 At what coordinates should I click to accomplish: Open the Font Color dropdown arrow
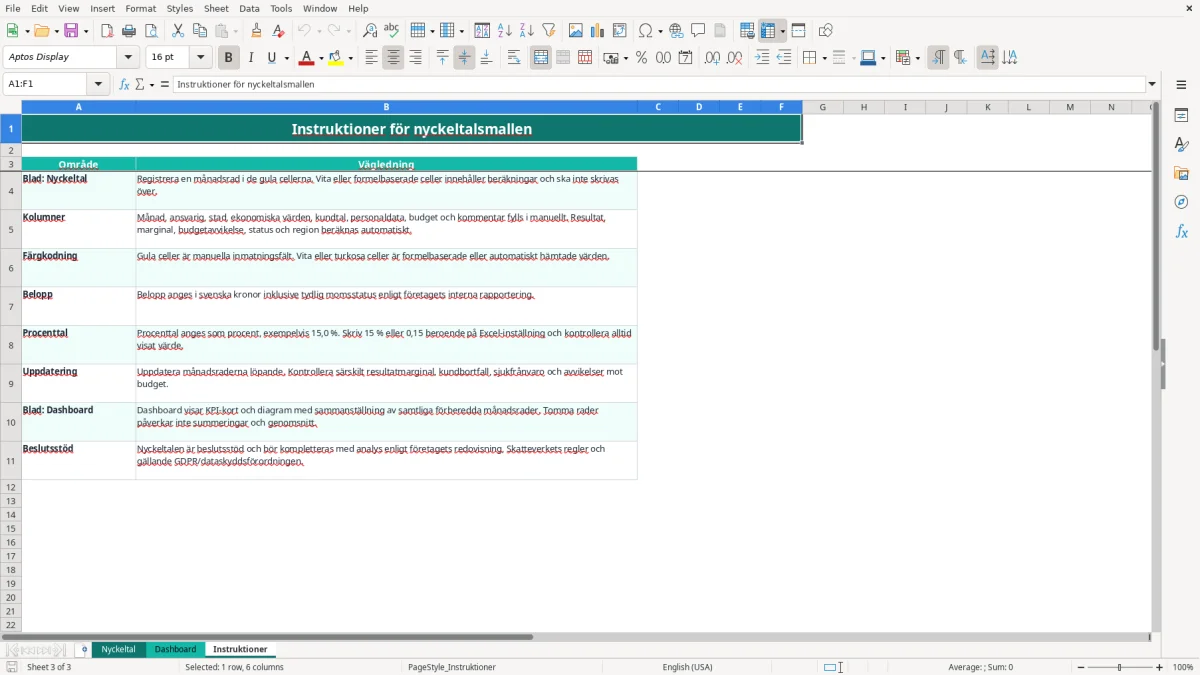coord(321,58)
